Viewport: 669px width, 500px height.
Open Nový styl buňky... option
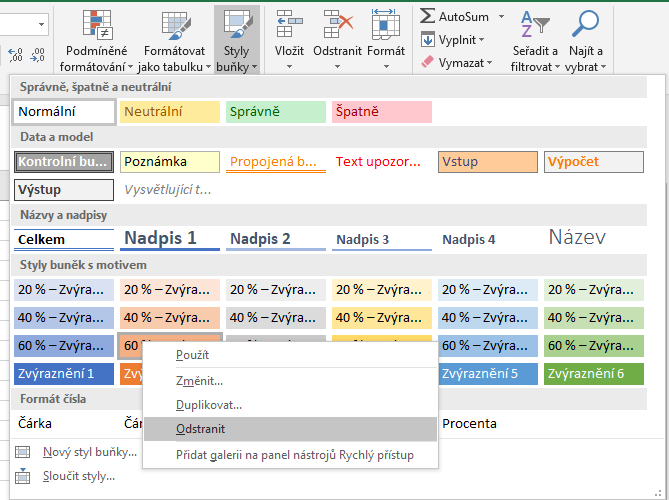point(90,452)
